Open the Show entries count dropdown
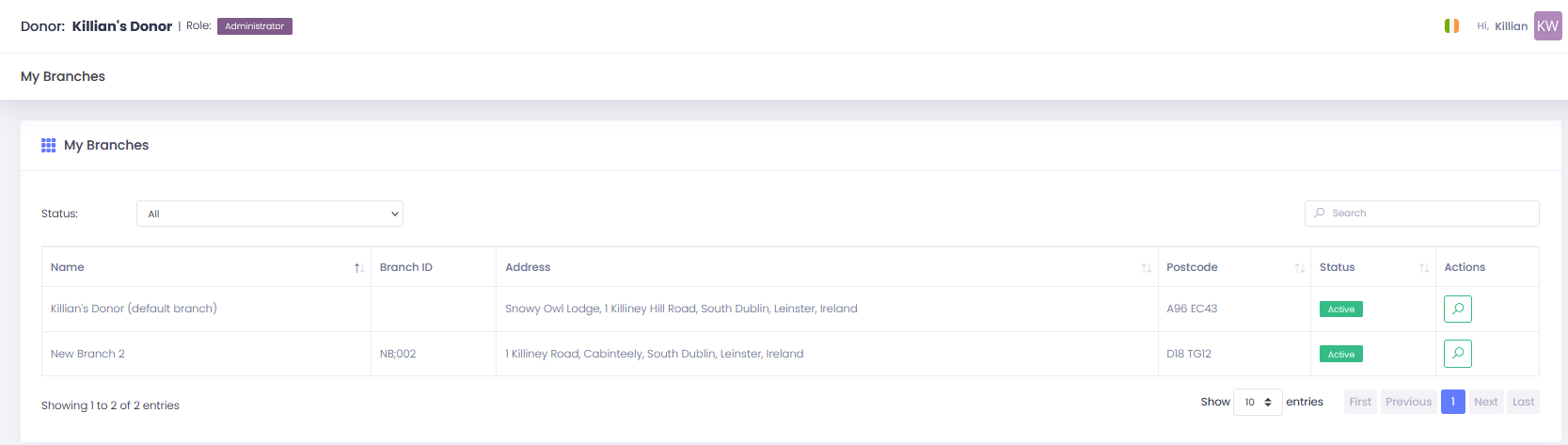 (x=1258, y=402)
